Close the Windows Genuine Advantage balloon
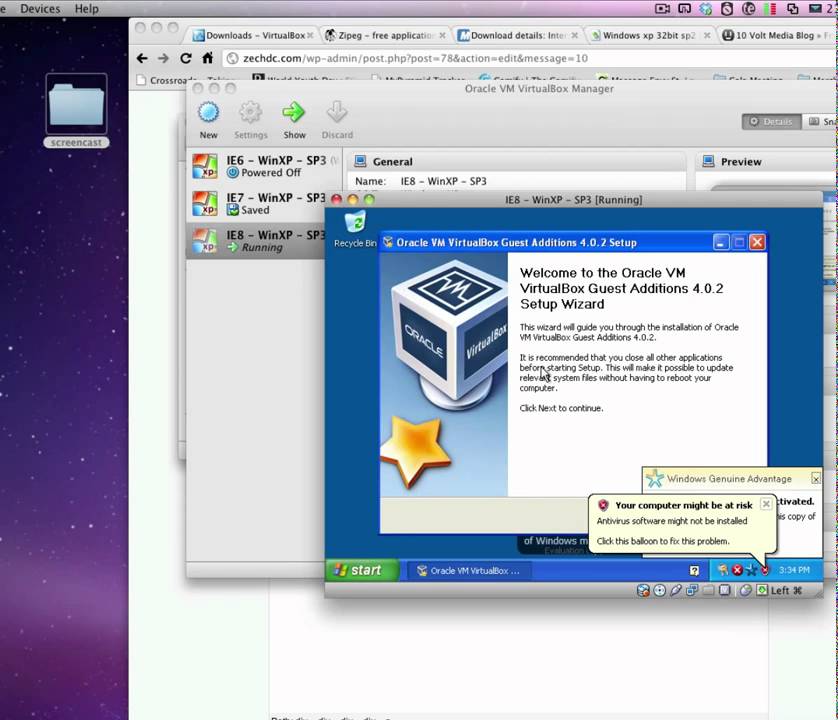Viewport: 838px width, 720px height. 816,479
